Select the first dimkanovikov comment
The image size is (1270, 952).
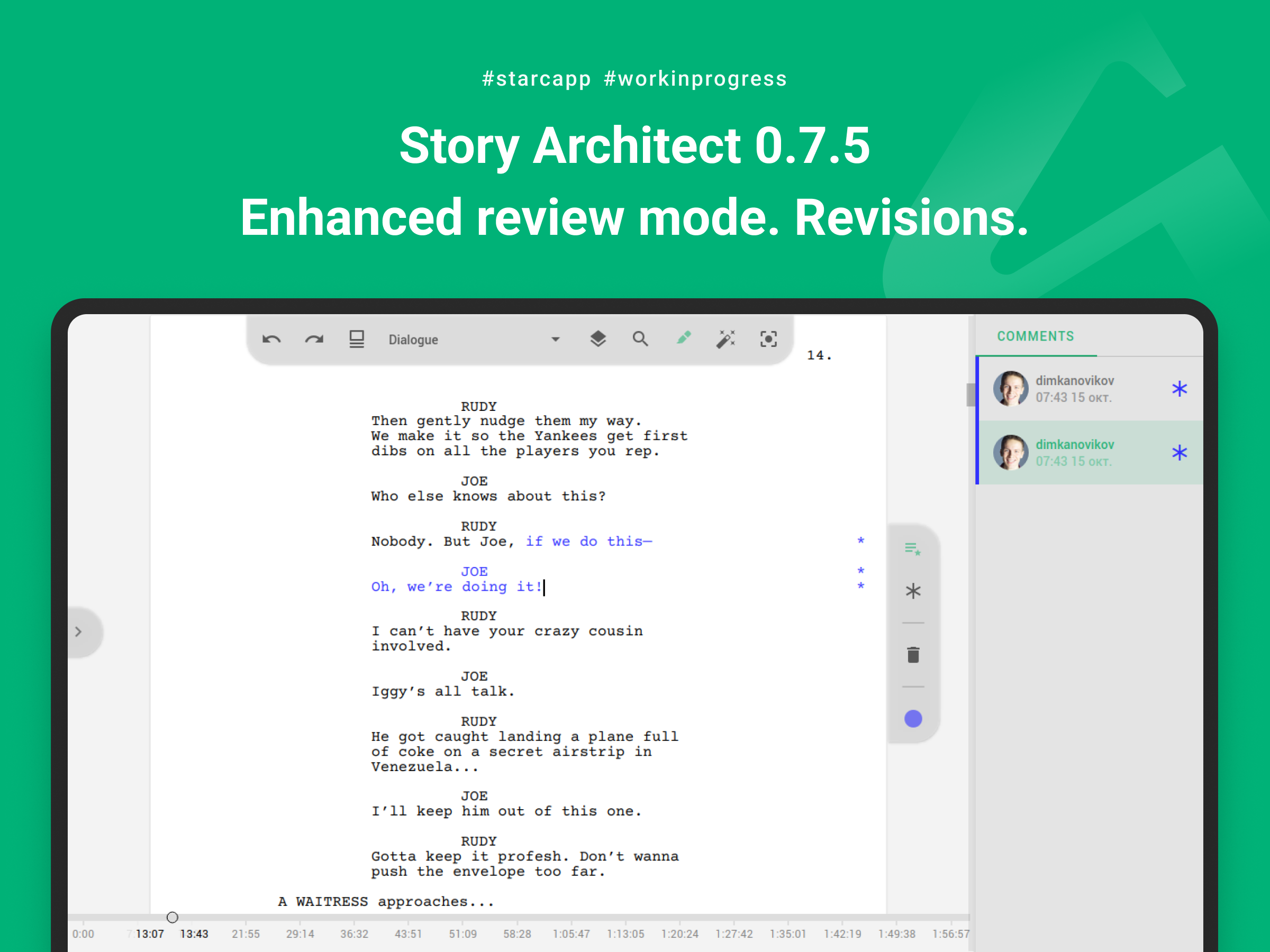pos(1074,389)
